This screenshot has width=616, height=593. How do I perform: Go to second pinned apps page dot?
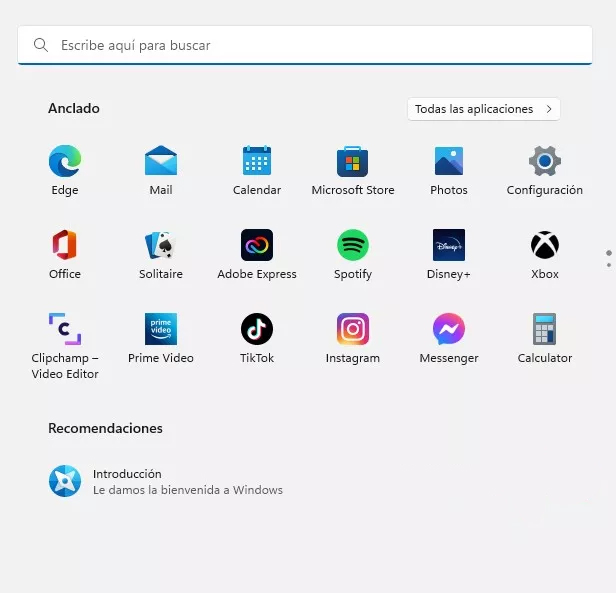click(x=609, y=265)
